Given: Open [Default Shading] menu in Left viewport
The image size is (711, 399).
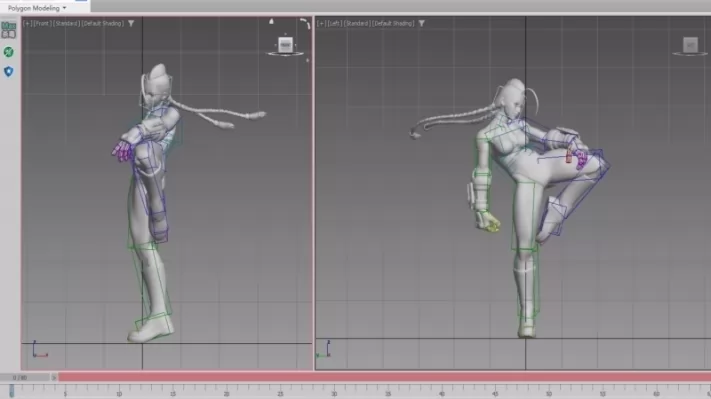Looking at the screenshot, I should 393,23.
